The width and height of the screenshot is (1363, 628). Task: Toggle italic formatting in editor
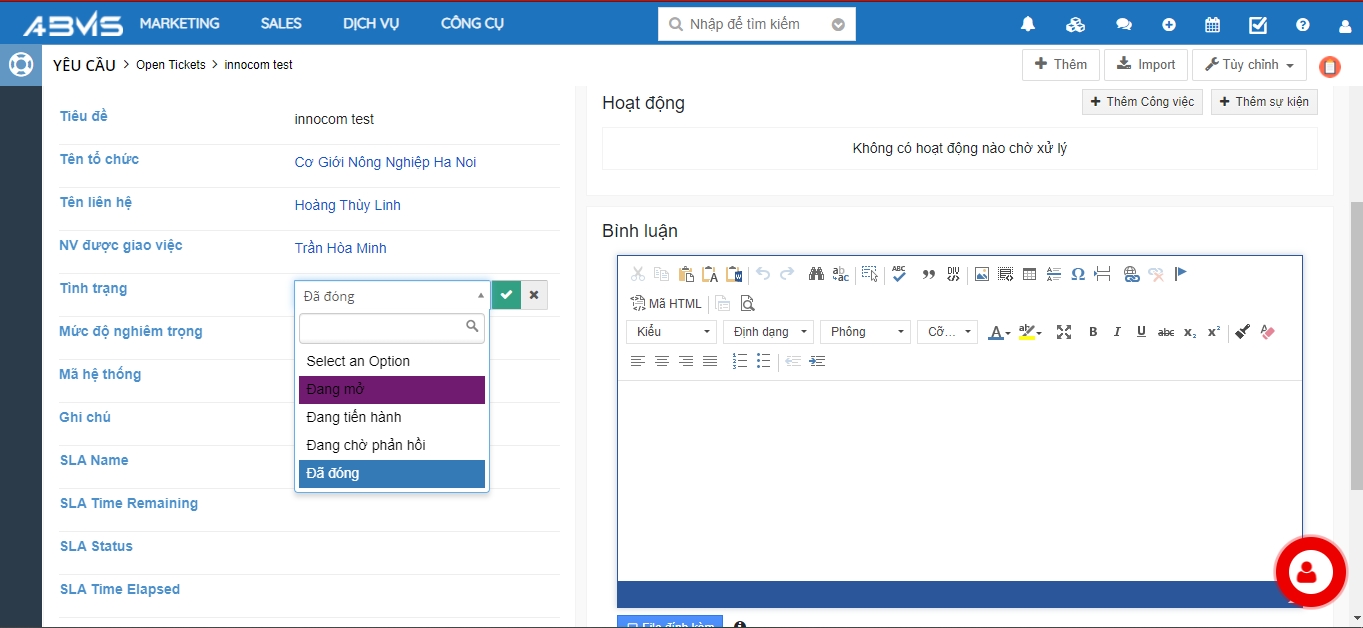1117,332
